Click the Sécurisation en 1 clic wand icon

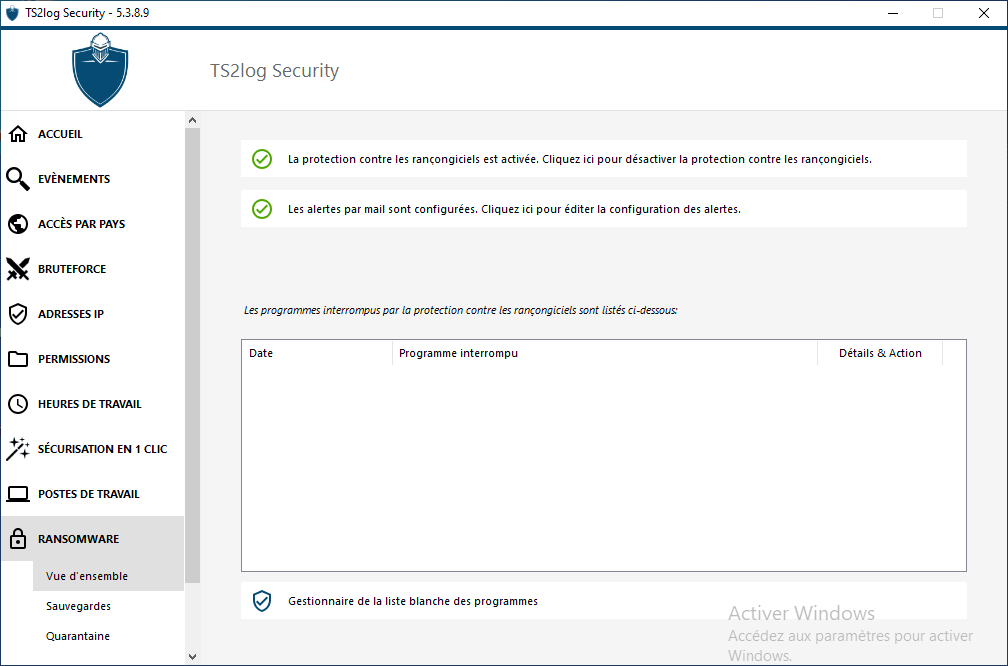click(18, 449)
